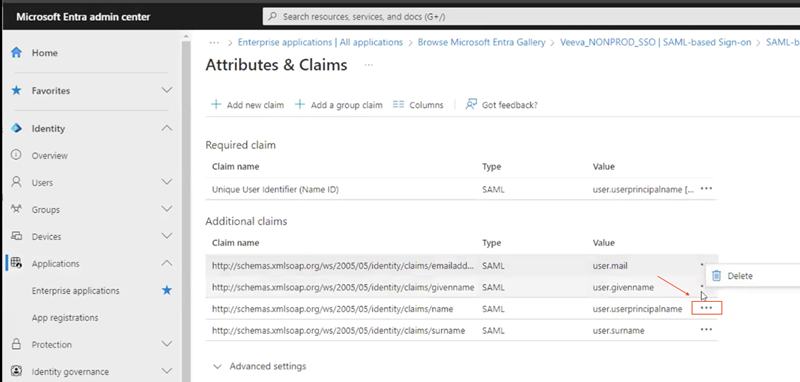800x382 pixels.
Task: Click the user.mail value cell
Action: point(610,266)
